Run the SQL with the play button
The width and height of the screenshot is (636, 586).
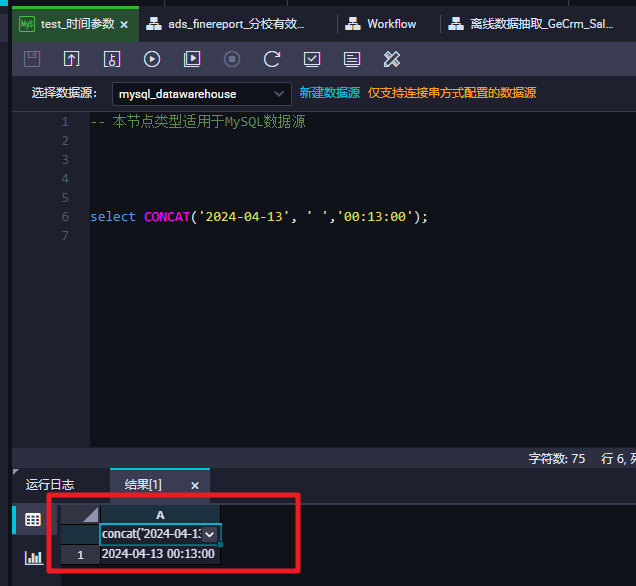(x=152, y=59)
